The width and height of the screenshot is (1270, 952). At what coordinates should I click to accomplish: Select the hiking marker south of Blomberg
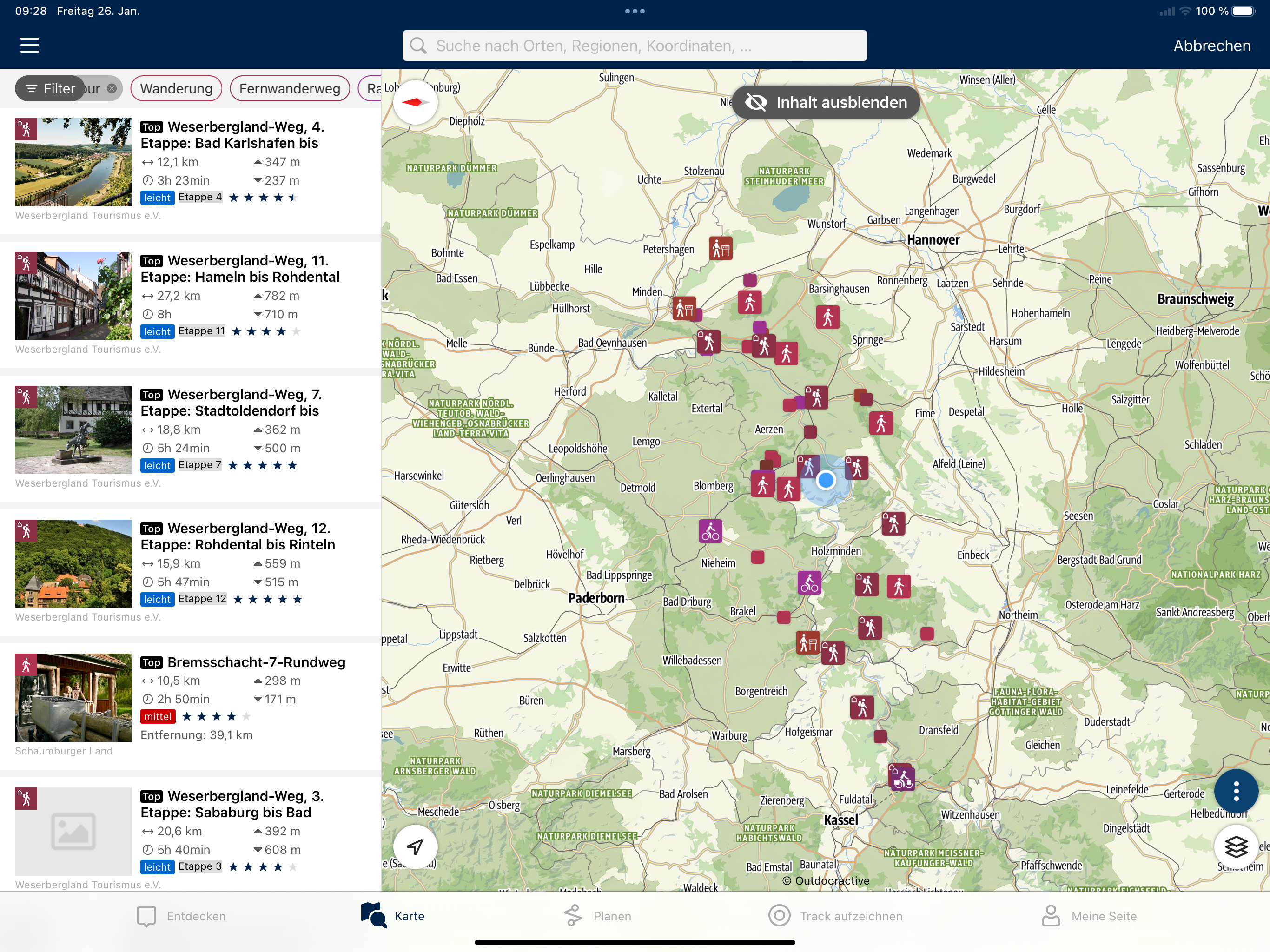click(x=762, y=485)
